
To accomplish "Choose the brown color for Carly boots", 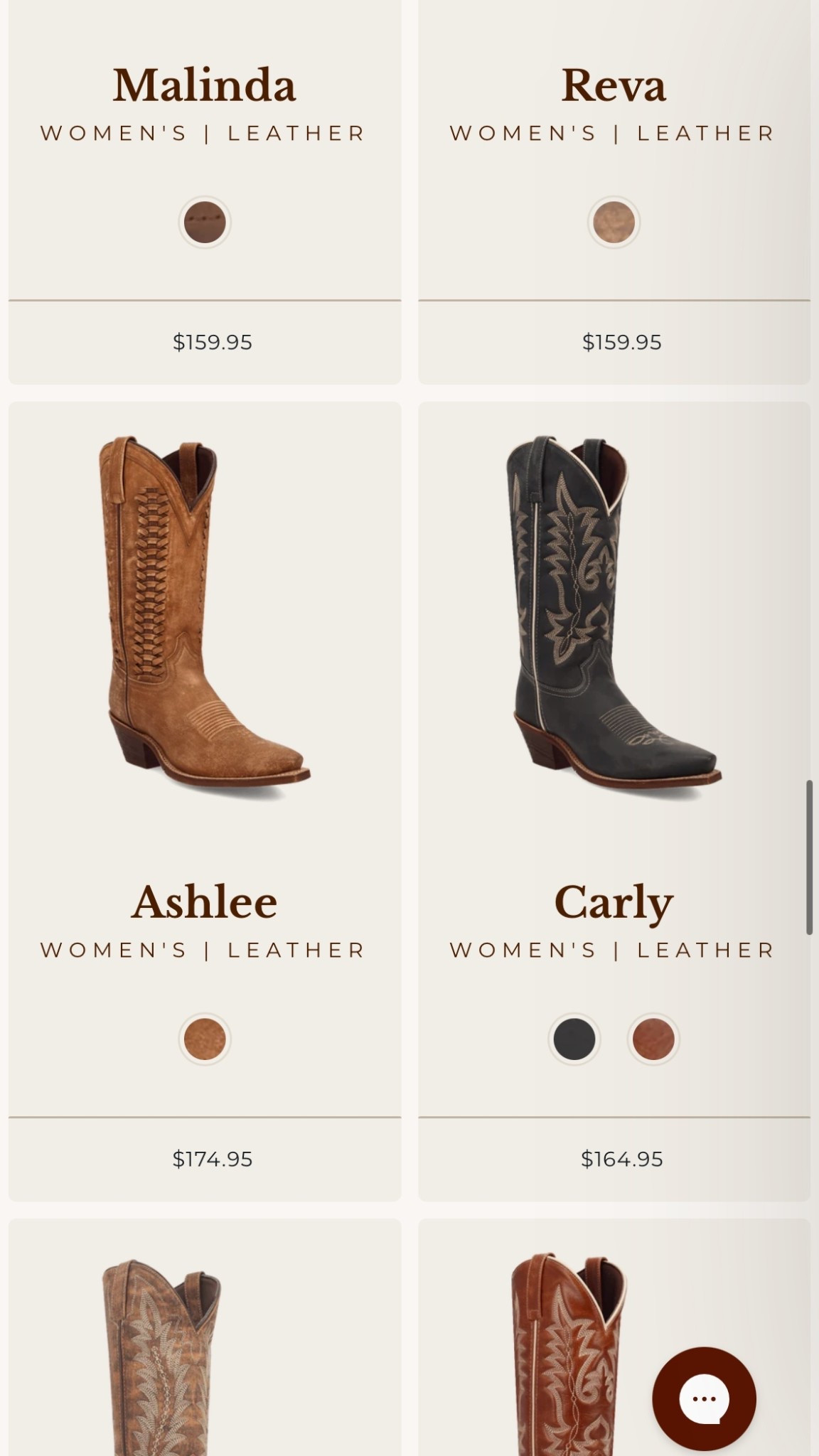I will click(654, 1039).
